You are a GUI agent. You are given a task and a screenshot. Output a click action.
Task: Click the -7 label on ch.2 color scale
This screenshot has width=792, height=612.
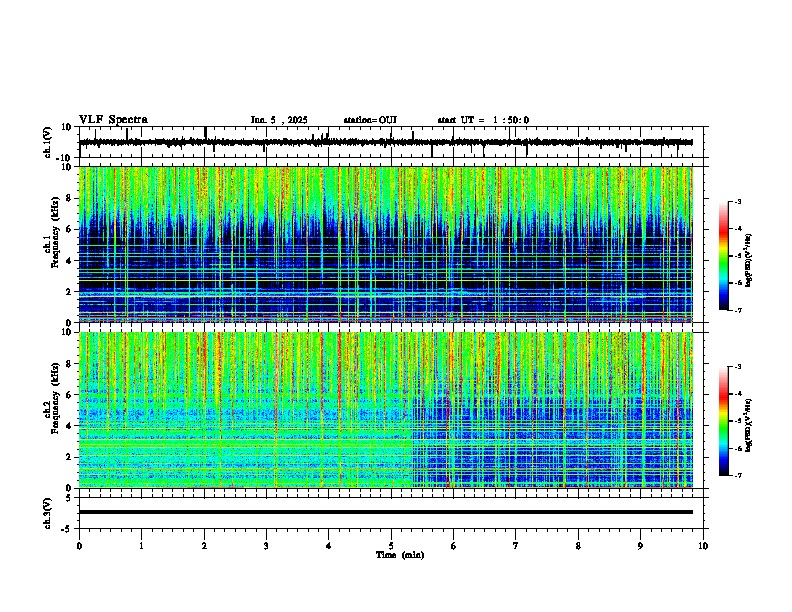[738, 475]
